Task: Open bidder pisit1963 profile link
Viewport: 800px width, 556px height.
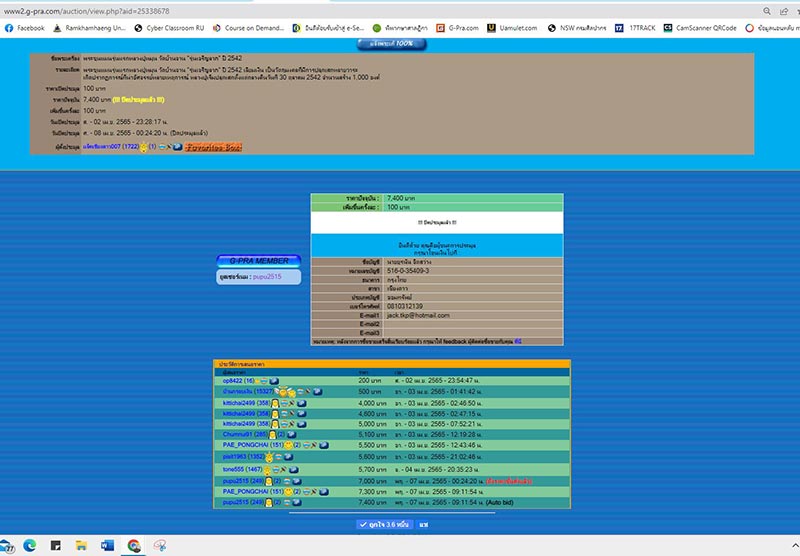Action: 242,456
